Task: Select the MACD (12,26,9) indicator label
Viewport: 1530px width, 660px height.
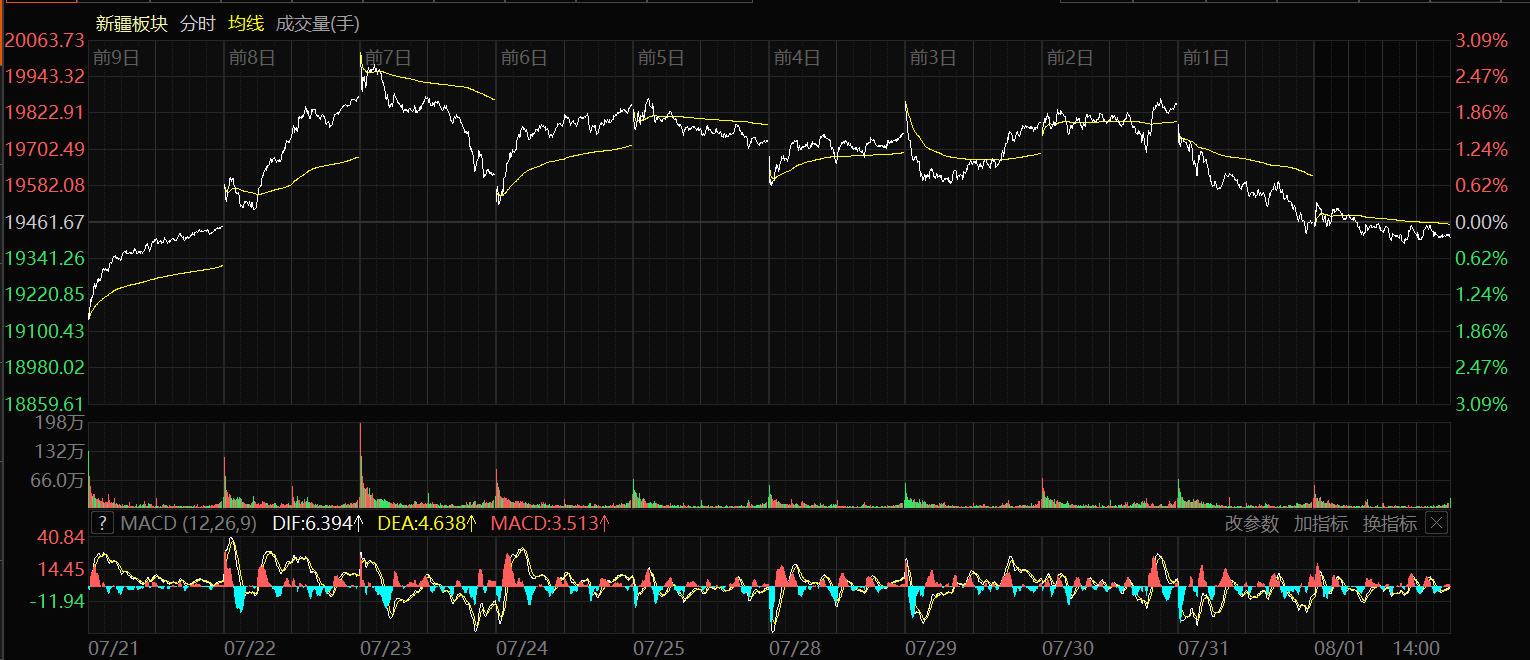Action: tap(189, 523)
